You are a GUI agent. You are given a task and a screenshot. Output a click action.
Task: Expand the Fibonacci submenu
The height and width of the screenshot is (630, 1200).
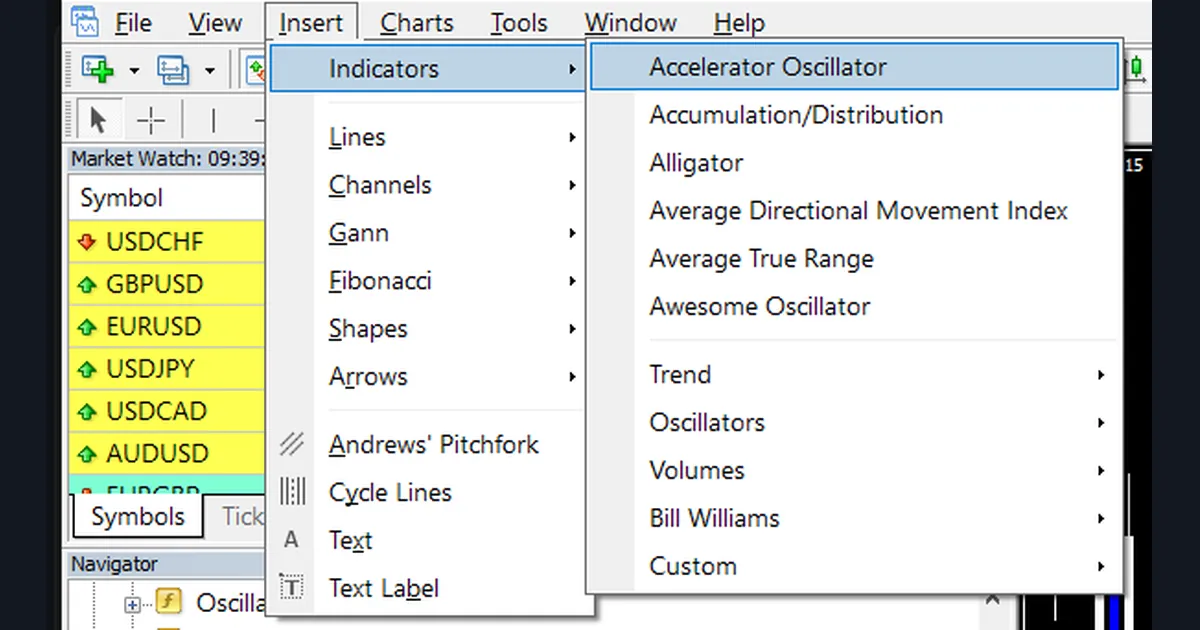point(572,281)
